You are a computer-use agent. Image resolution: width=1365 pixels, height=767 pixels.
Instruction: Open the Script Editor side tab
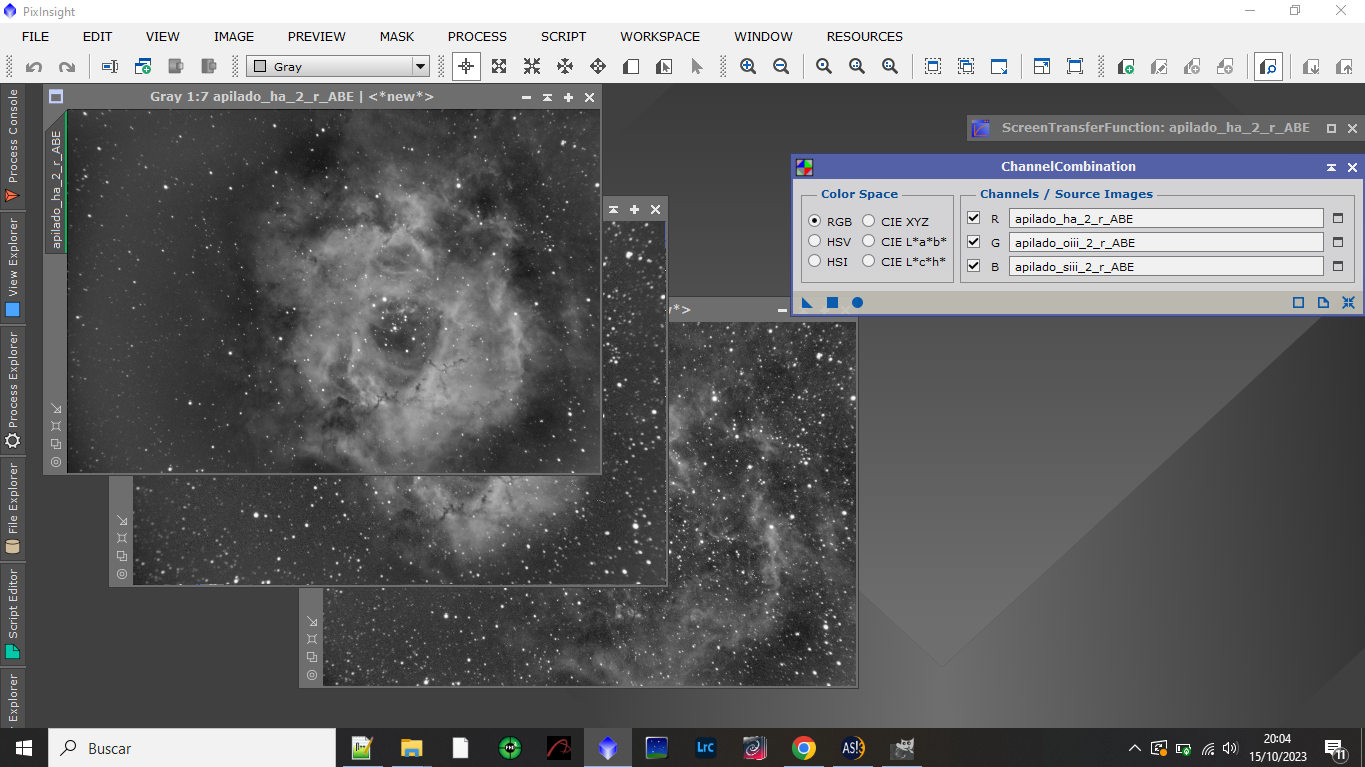click(x=13, y=612)
